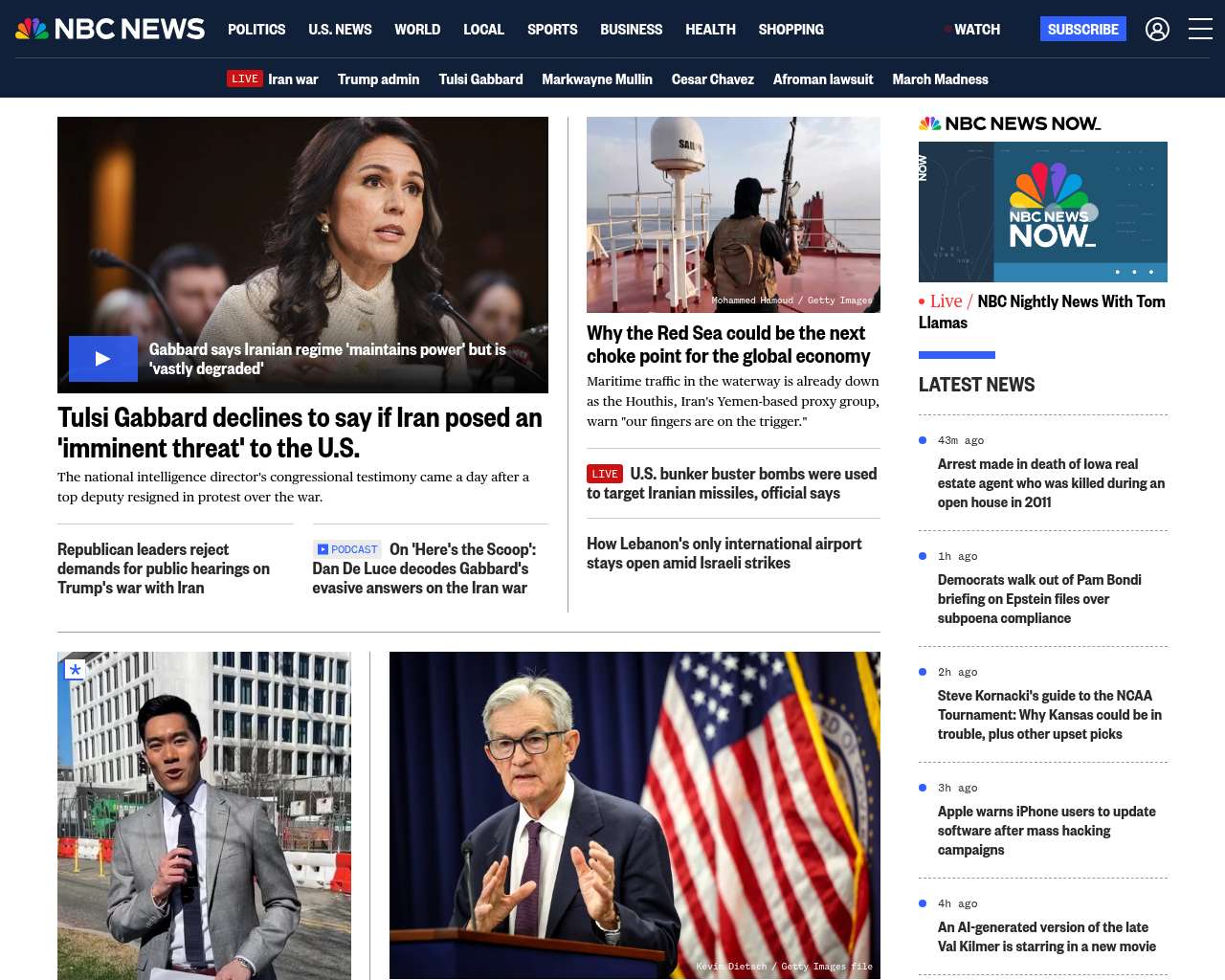Image resolution: width=1225 pixels, height=980 pixels.
Task: Click the NBC News peacock logo
Action: [x=110, y=29]
